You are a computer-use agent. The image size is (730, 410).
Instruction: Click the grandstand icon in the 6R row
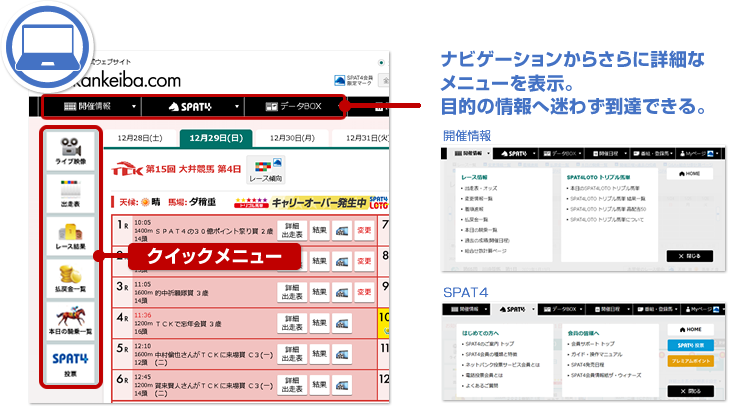(342, 385)
